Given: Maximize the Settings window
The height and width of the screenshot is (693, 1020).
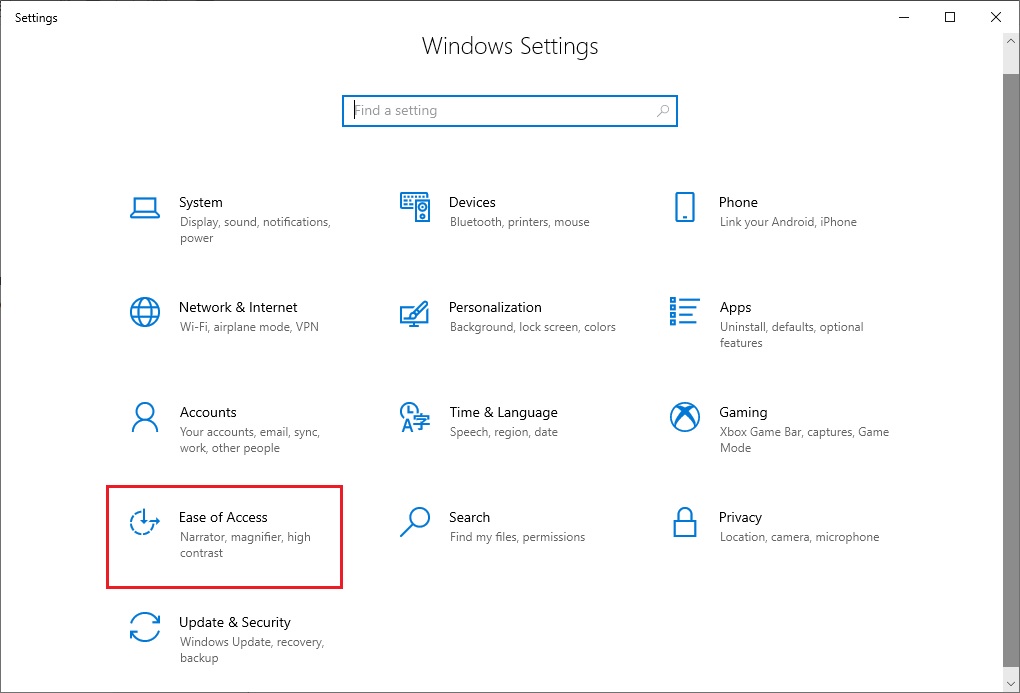Looking at the screenshot, I should point(950,17).
